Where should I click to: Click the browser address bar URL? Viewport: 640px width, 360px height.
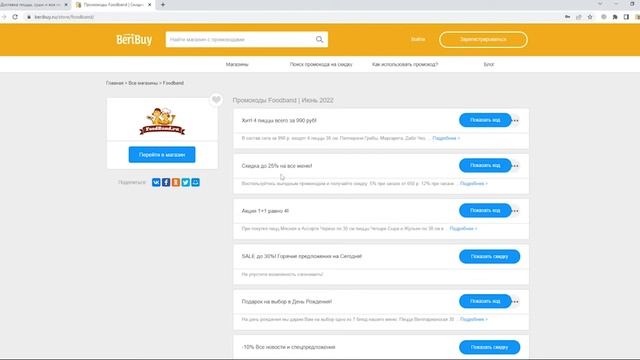click(64, 17)
